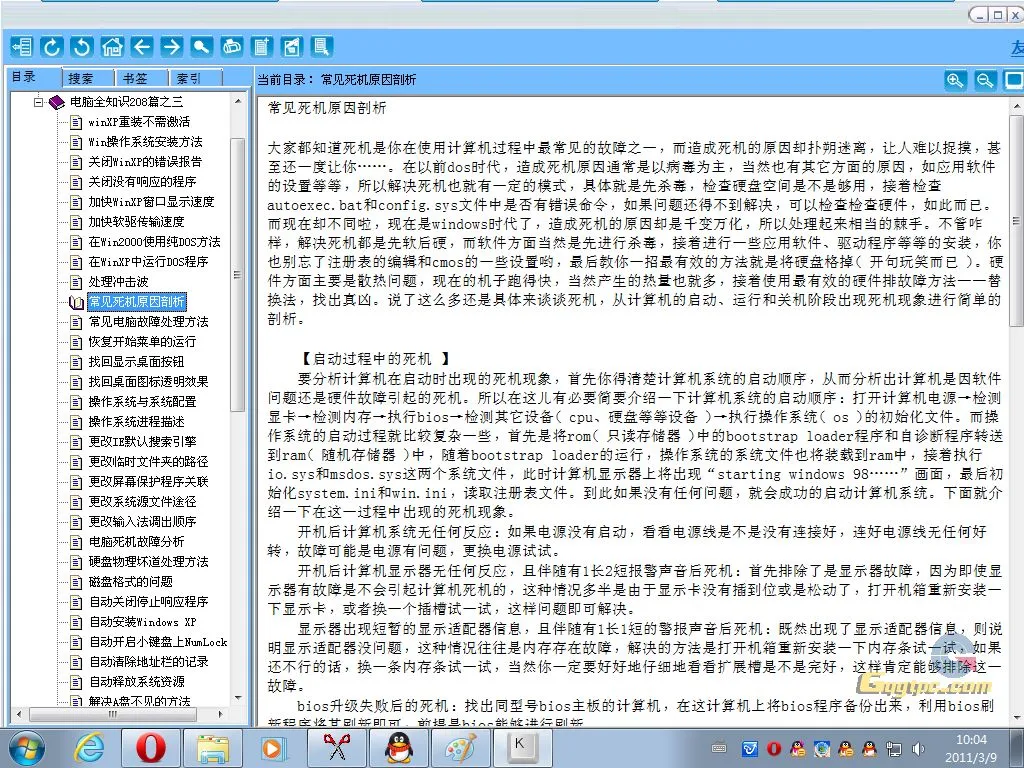Toggle fullscreen with the monitor icon
This screenshot has height=768, width=1024.
[x=1012, y=80]
